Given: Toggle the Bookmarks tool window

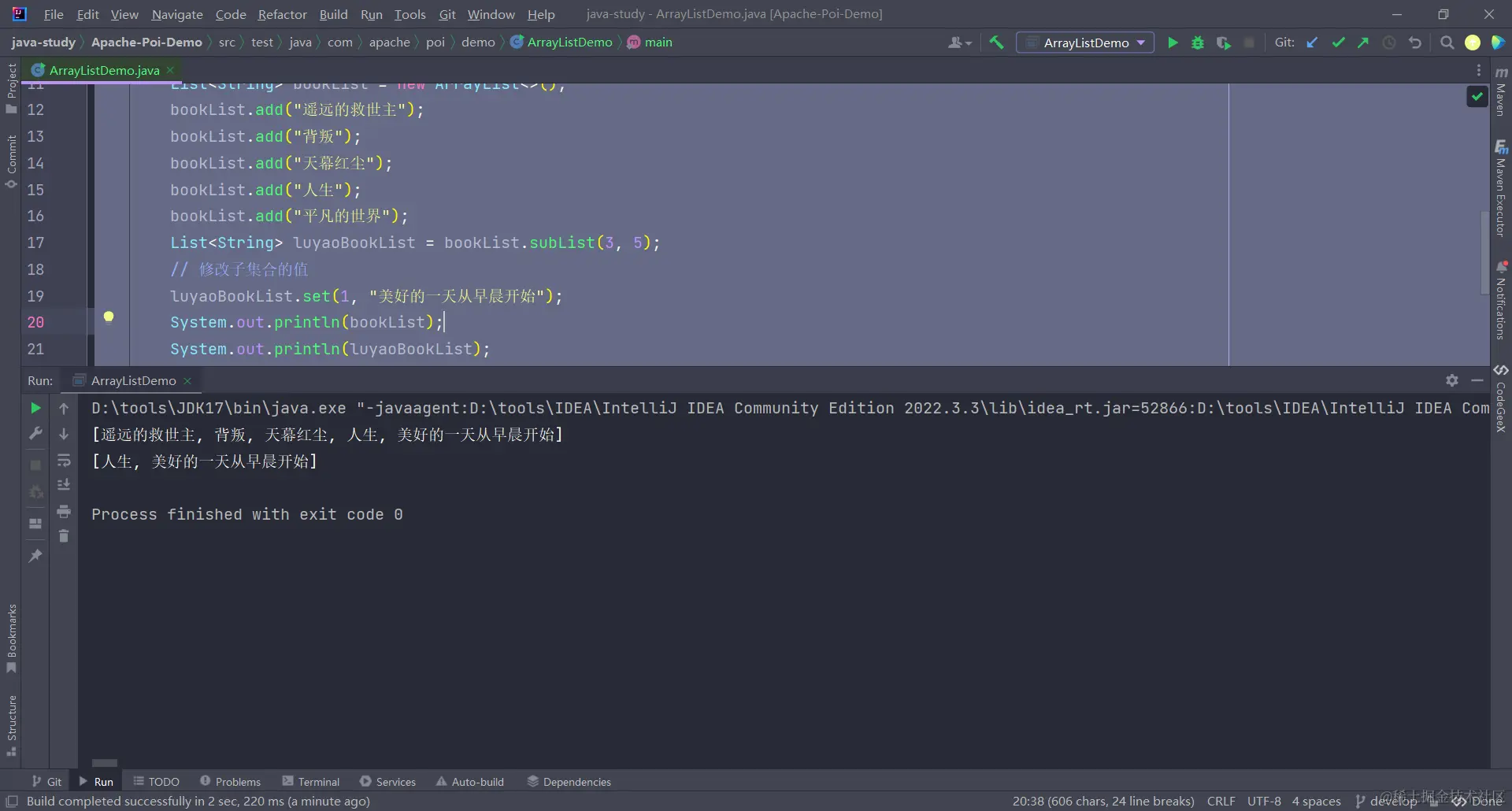Looking at the screenshot, I should coord(11,638).
